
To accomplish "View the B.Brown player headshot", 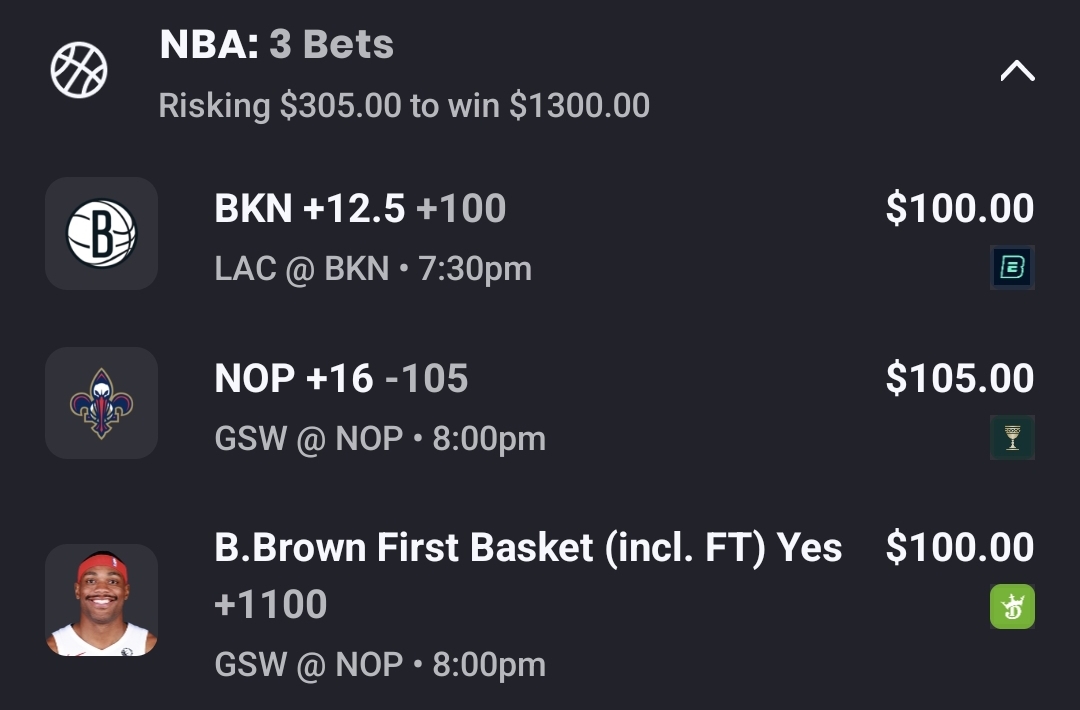I will pyautogui.click(x=101, y=600).
